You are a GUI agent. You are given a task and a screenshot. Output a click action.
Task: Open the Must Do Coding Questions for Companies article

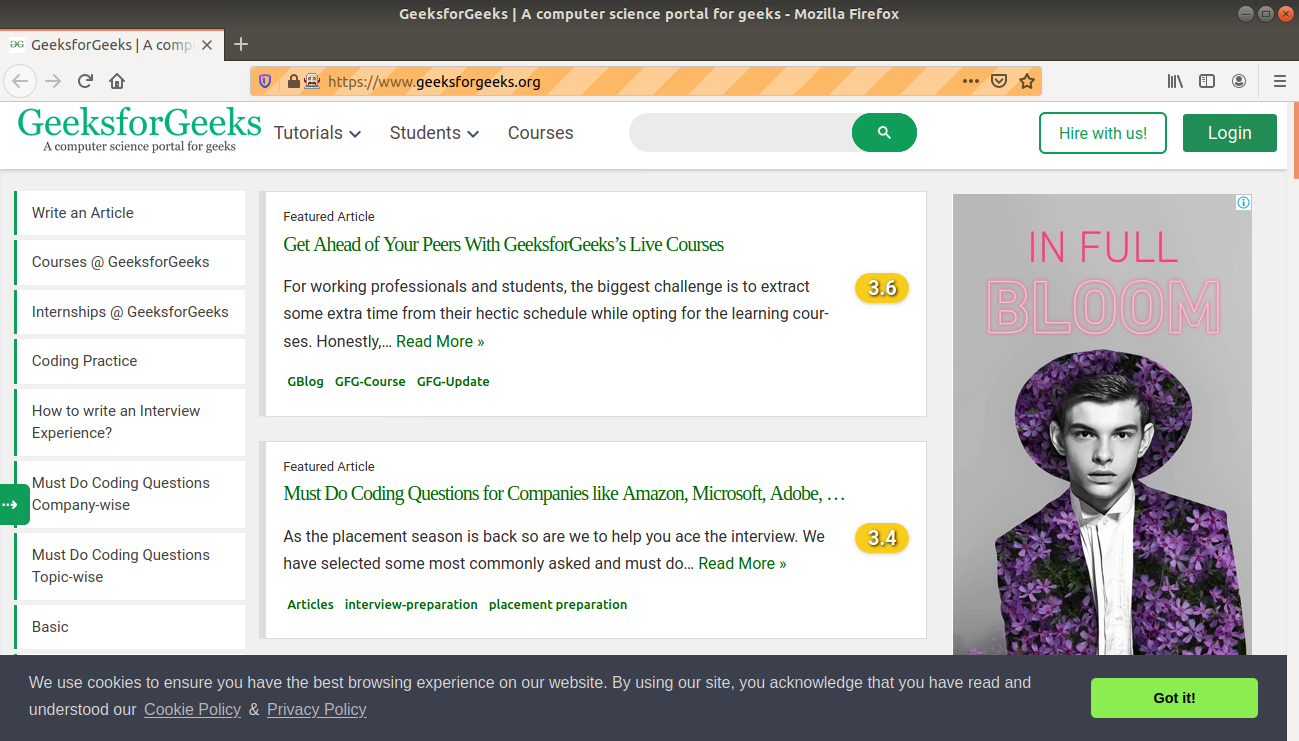point(564,494)
